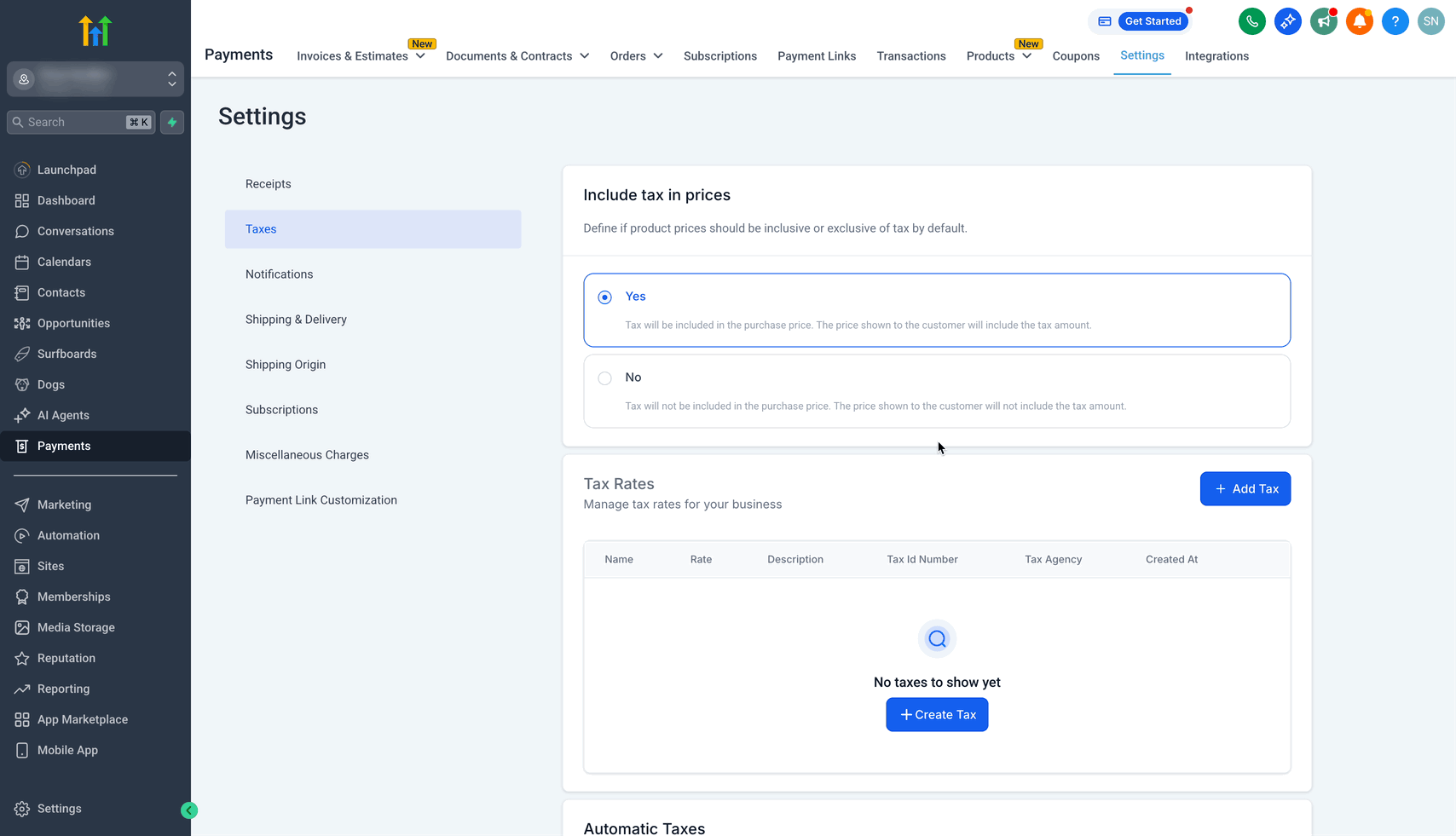Open Payment Link Customization settings
1456x836 pixels.
pos(373,500)
